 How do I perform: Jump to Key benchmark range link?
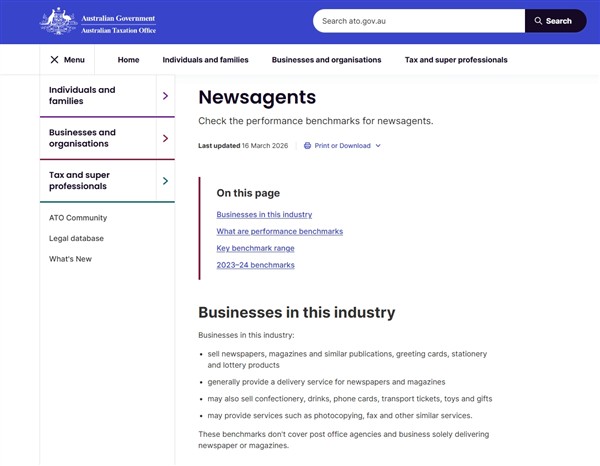click(x=255, y=248)
